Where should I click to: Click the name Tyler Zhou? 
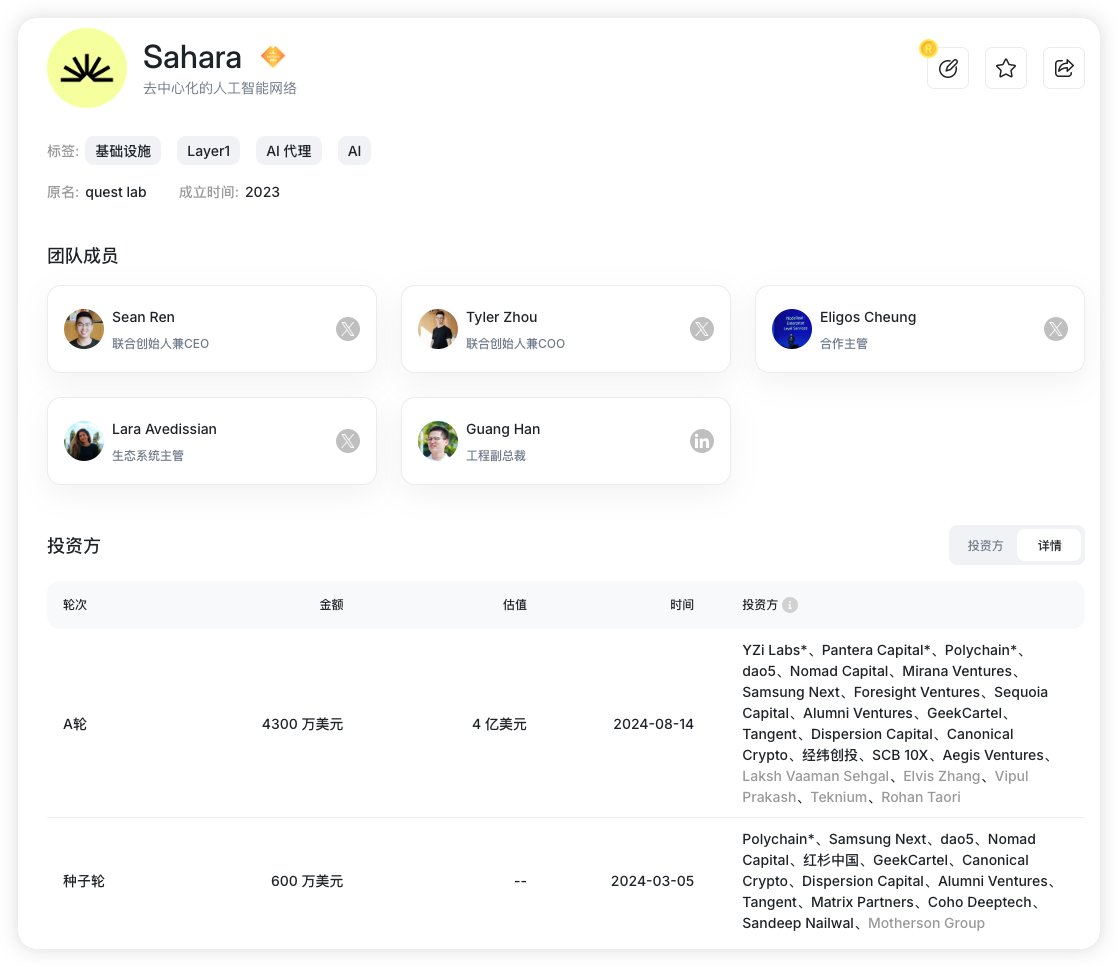(502, 317)
